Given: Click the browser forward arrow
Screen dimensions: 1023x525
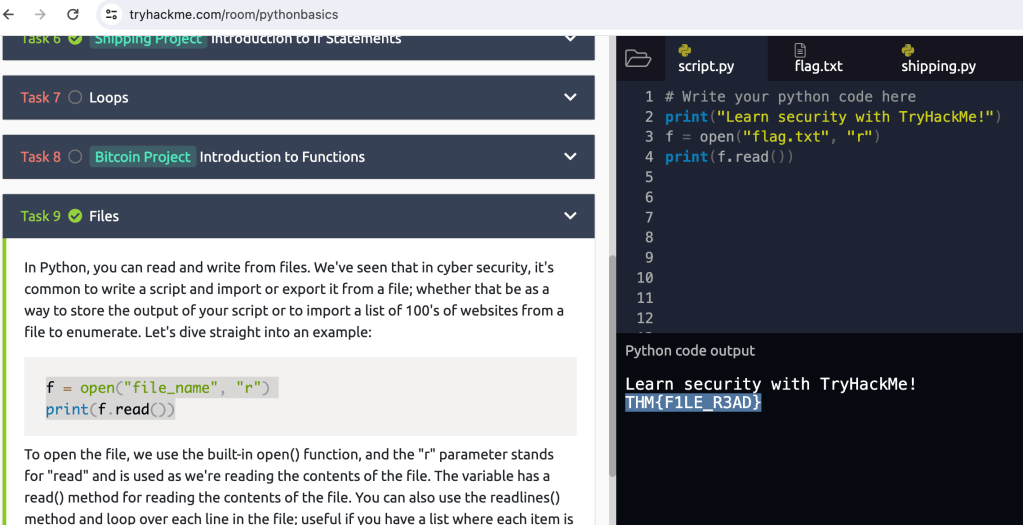Looking at the screenshot, I should coord(41,15).
